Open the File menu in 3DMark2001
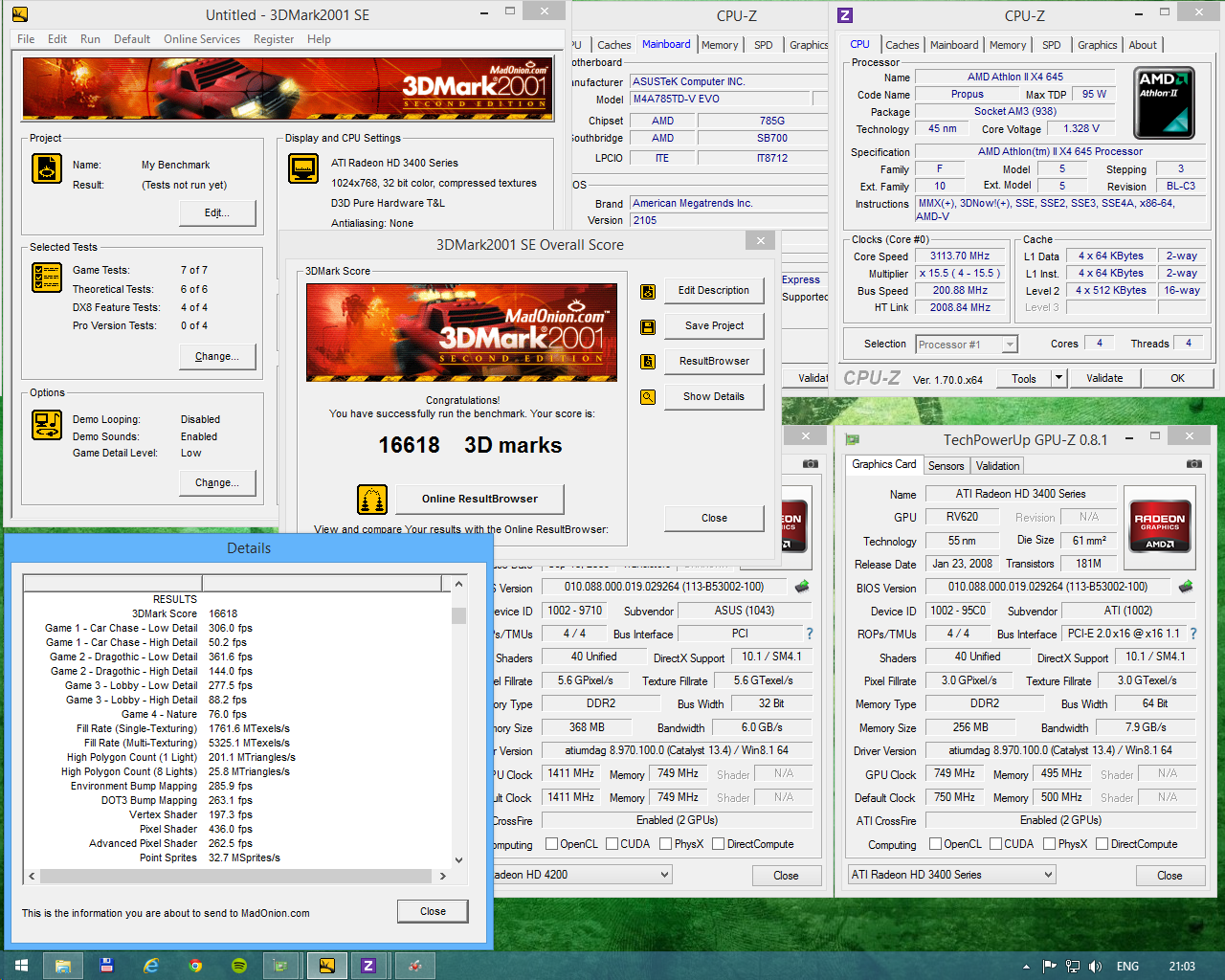This screenshot has height=980, width=1225. [26, 39]
